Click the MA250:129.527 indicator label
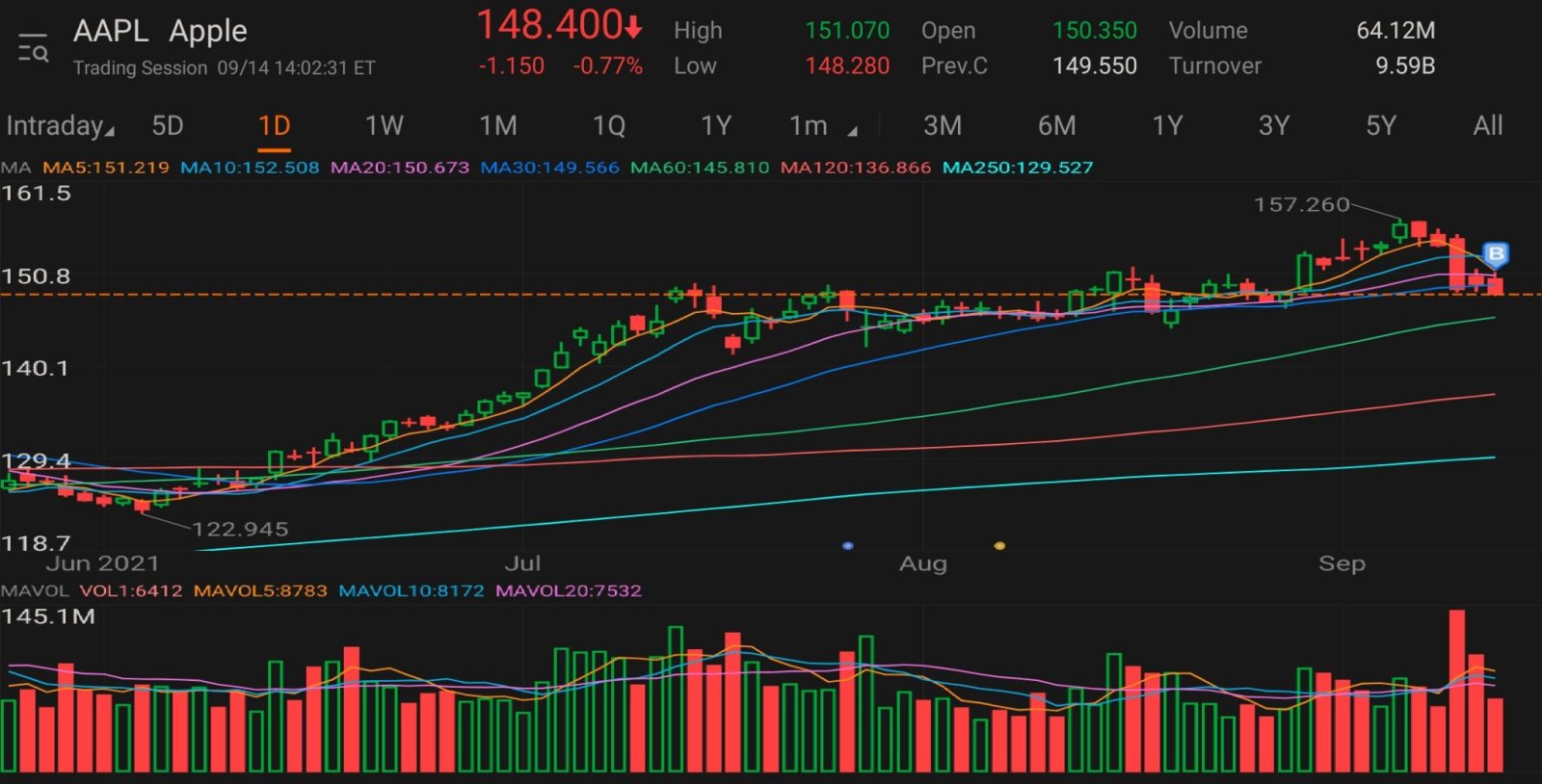This screenshot has width=1542, height=784. pyautogui.click(x=1018, y=168)
